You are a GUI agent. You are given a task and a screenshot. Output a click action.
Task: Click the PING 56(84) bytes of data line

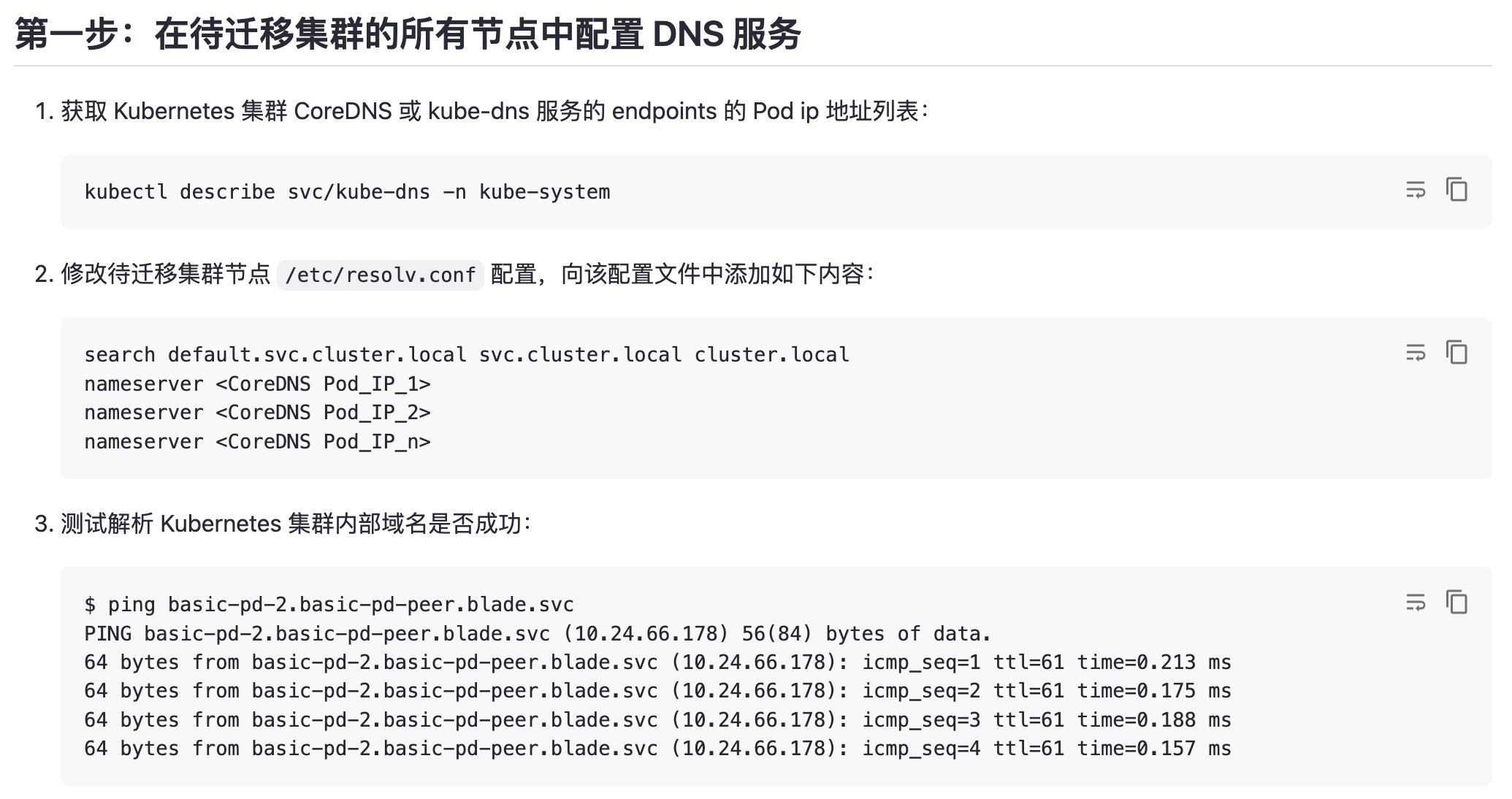tap(537, 634)
